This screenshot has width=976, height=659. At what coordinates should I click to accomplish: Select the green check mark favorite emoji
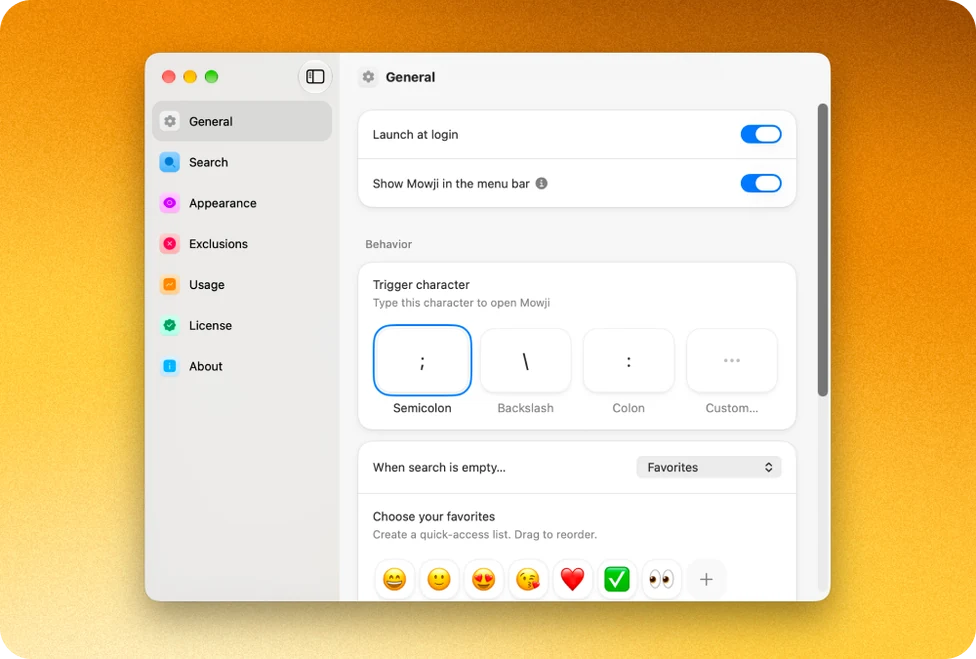coord(617,579)
